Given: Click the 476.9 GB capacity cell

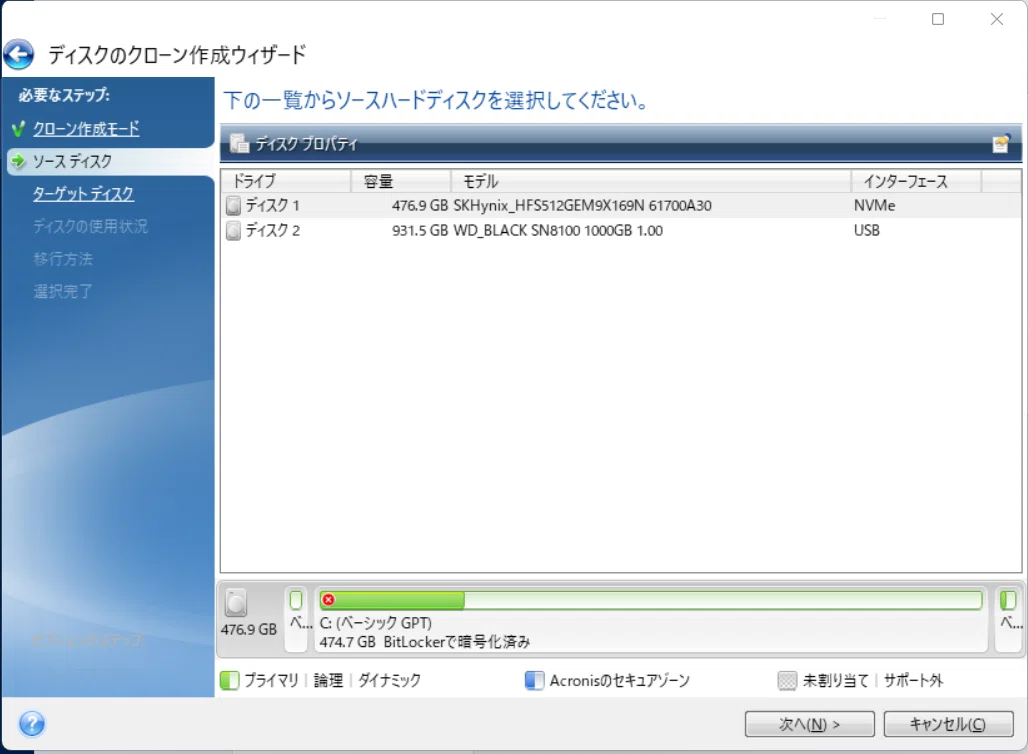Looking at the screenshot, I should pyautogui.click(x=420, y=206).
